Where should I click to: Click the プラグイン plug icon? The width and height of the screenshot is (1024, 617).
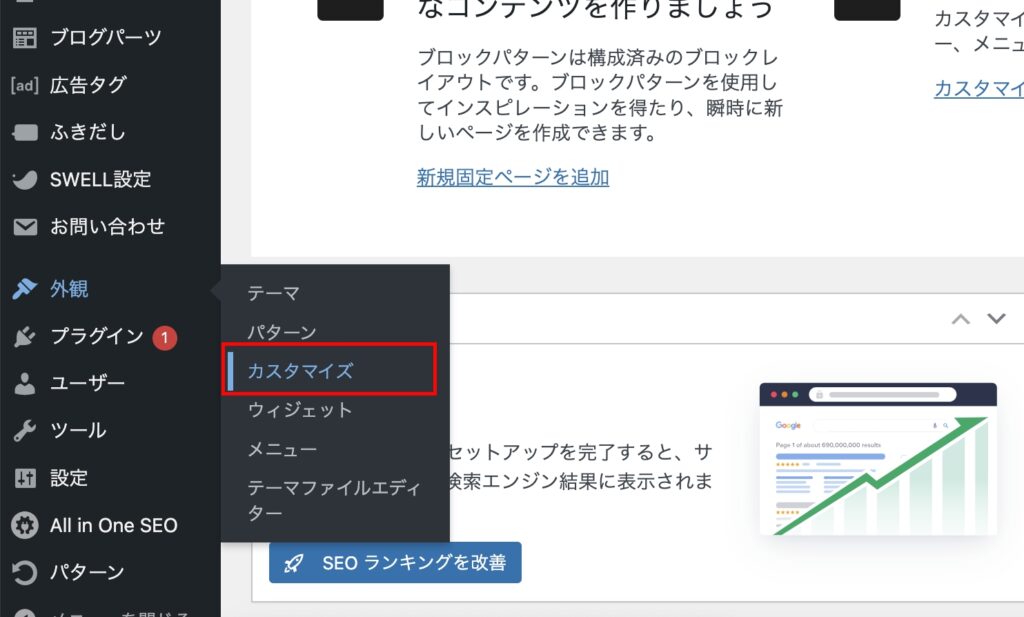(x=24, y=337)
